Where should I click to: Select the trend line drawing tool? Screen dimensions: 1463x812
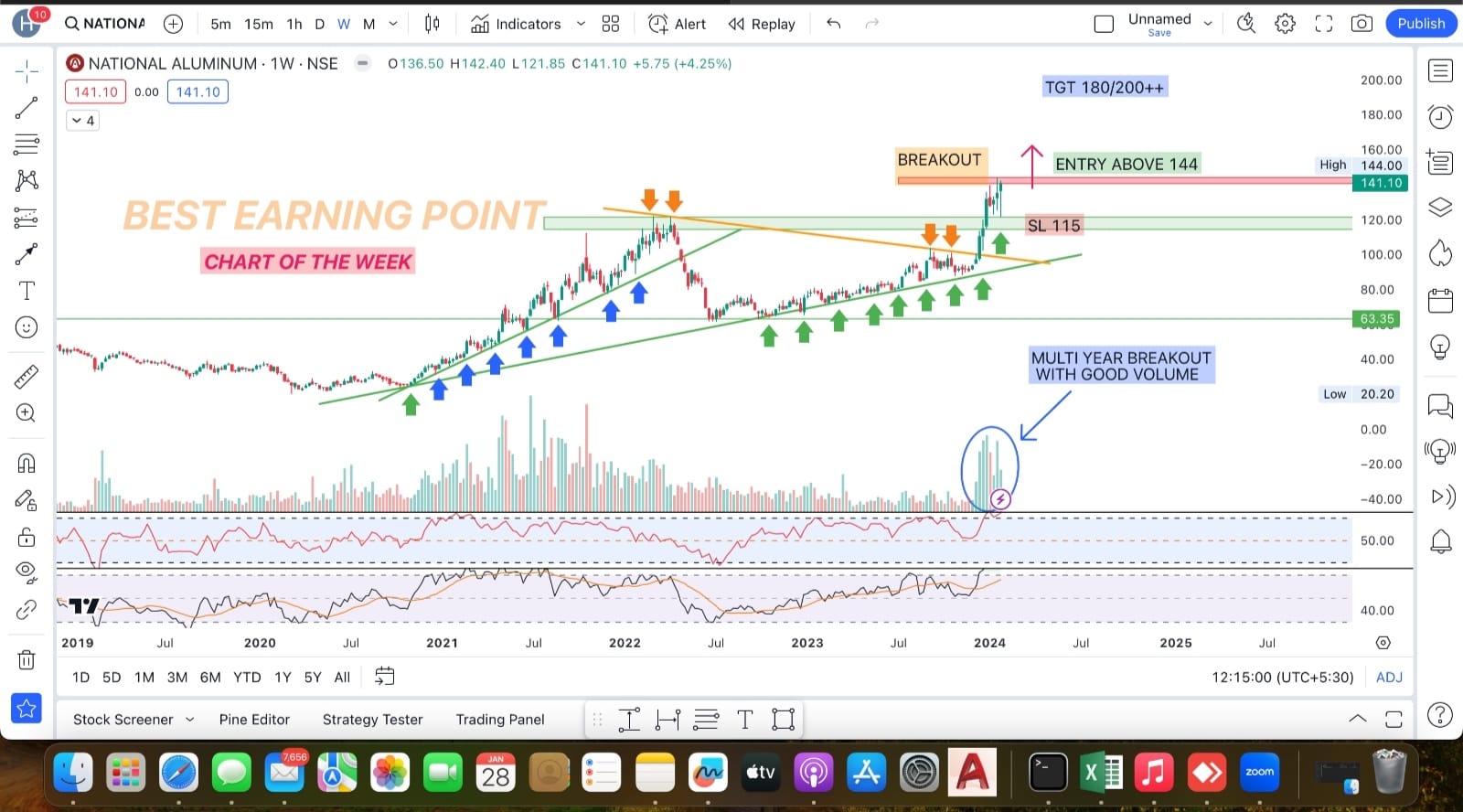(27, 108)
